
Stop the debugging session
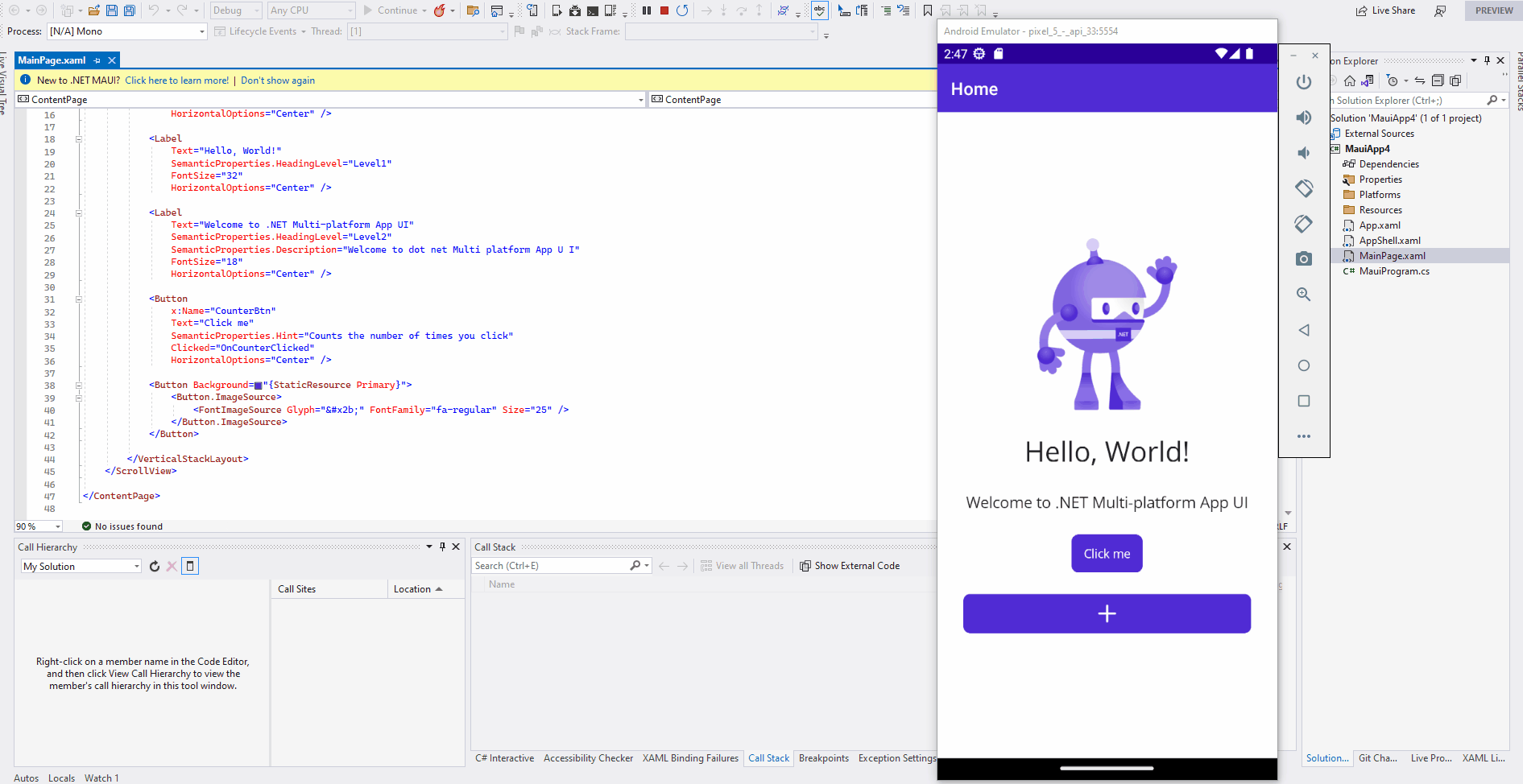click(x=664, y=10)
